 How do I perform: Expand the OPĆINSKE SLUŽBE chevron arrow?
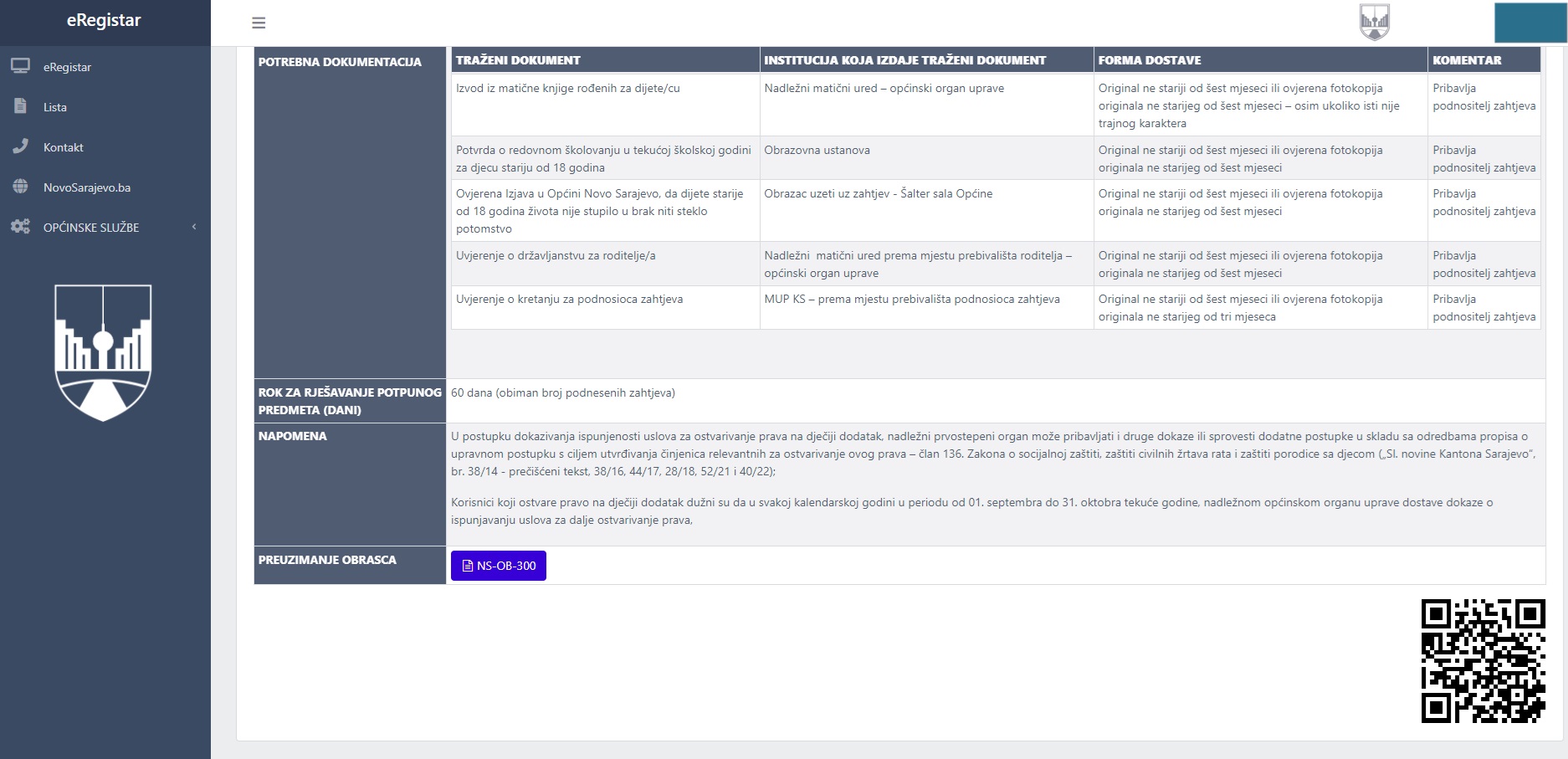coord(194,227)
